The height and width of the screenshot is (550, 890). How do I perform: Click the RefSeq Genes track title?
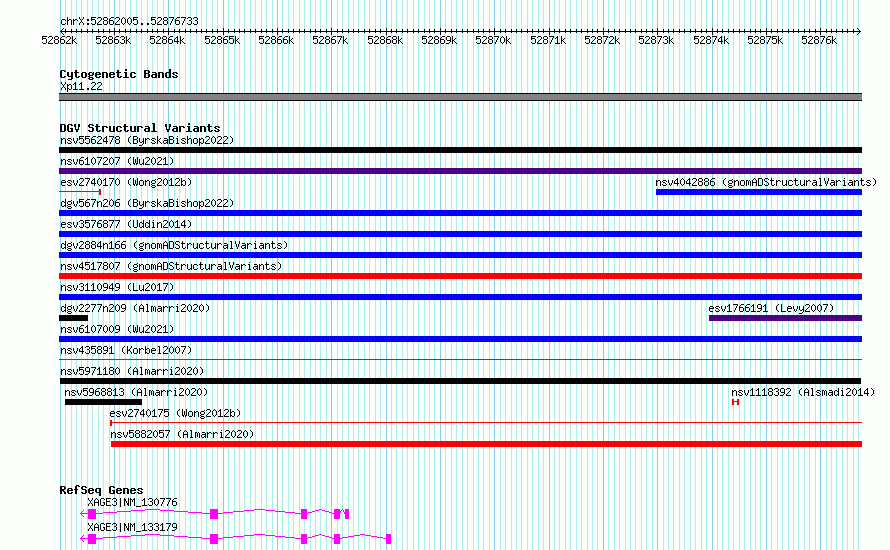pos(101,490)
